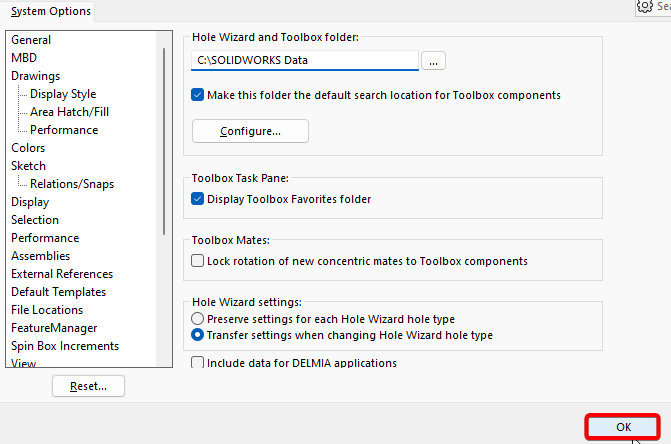Click the Hole Wizard and Toolbox folder path field

(305, 60)
